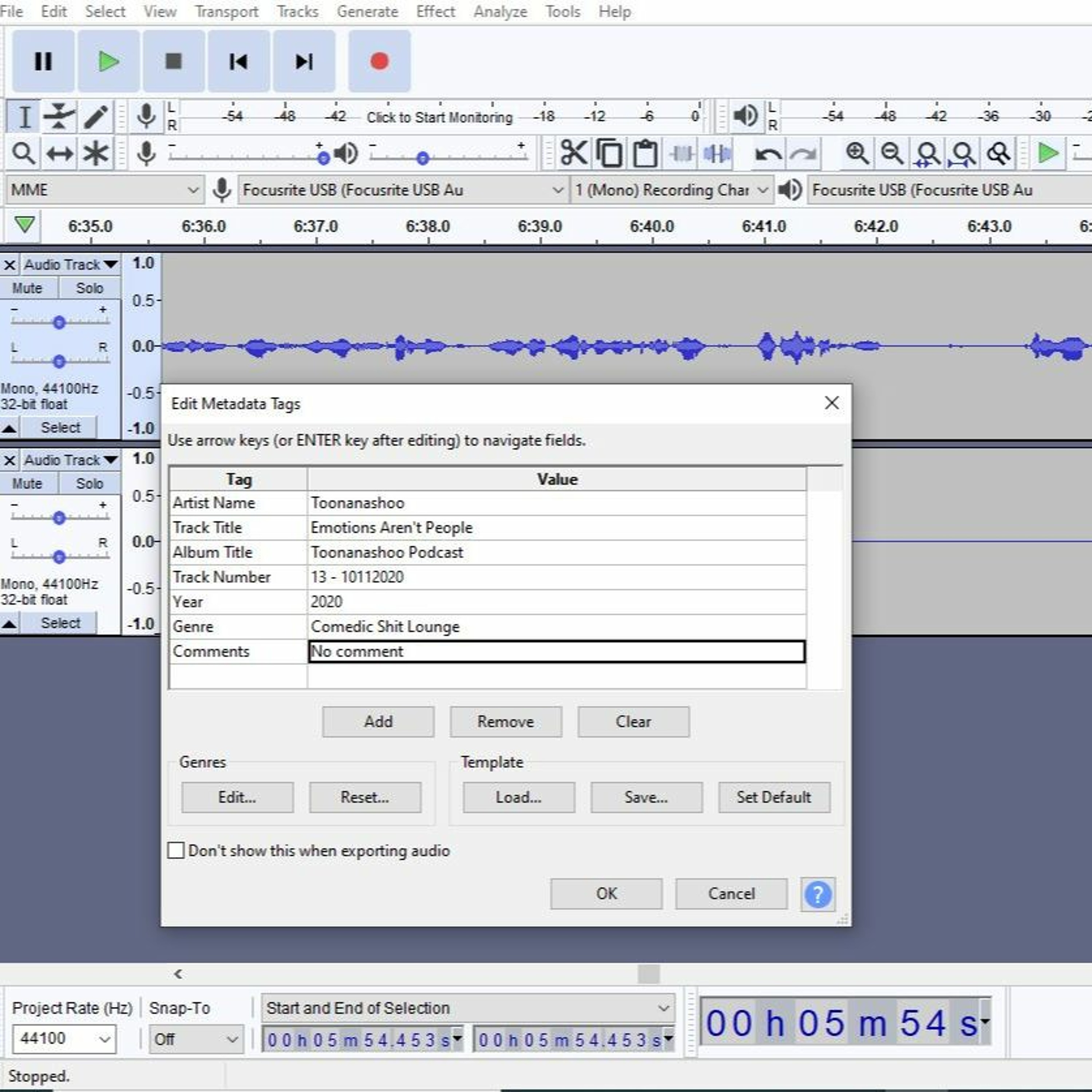Open the Transport menu
1092x1092 pixels.
(x=226, y=11)
